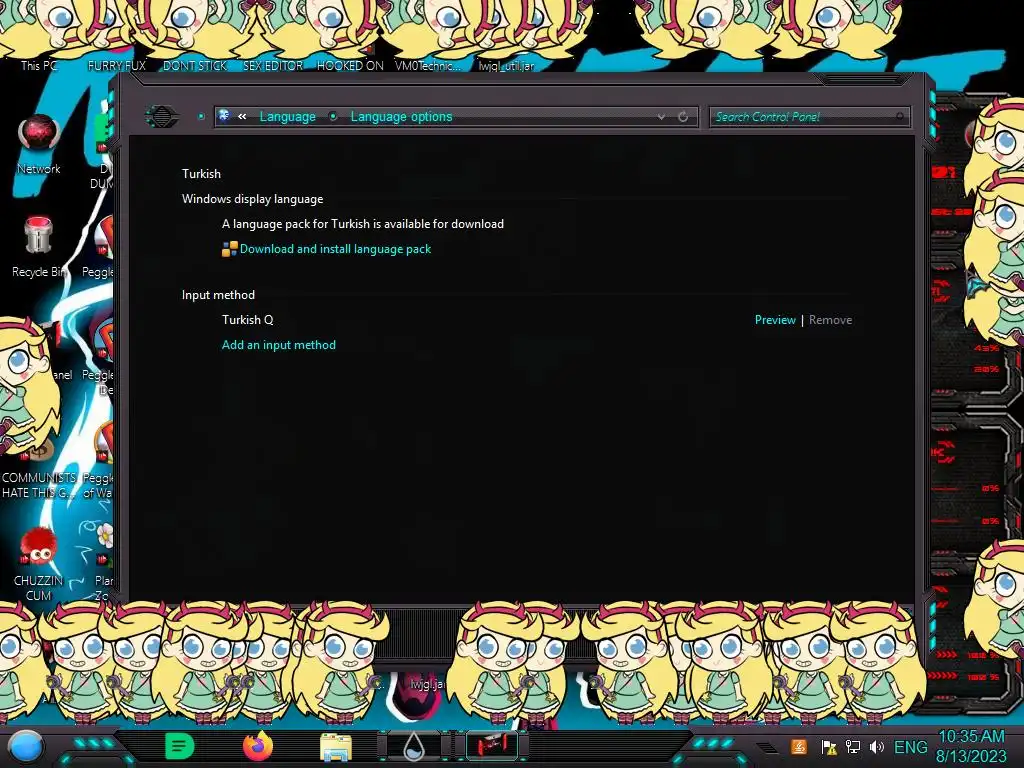Click the language pack availability message
Viewport: 1024px width, 768px height.
point(362,224)
